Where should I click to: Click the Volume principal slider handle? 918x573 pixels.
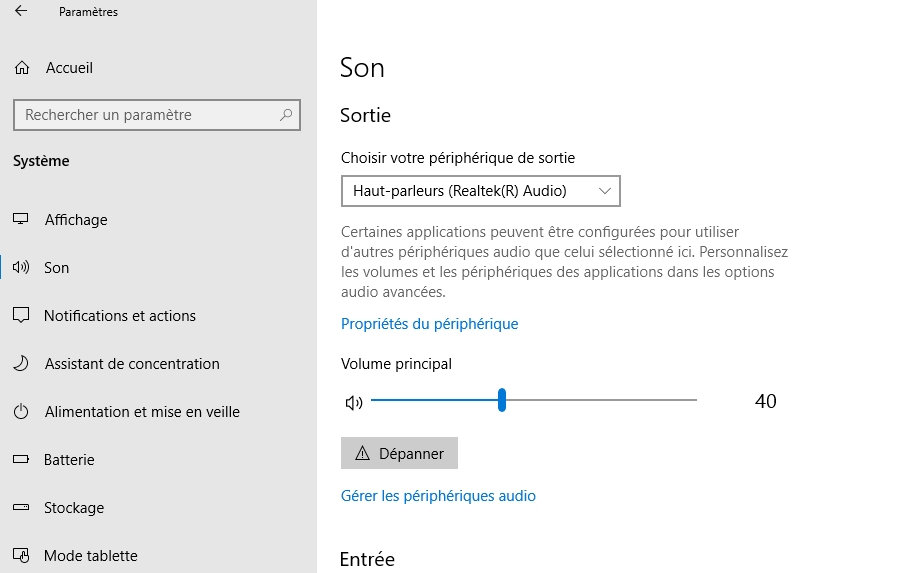(x=502, y=401)
